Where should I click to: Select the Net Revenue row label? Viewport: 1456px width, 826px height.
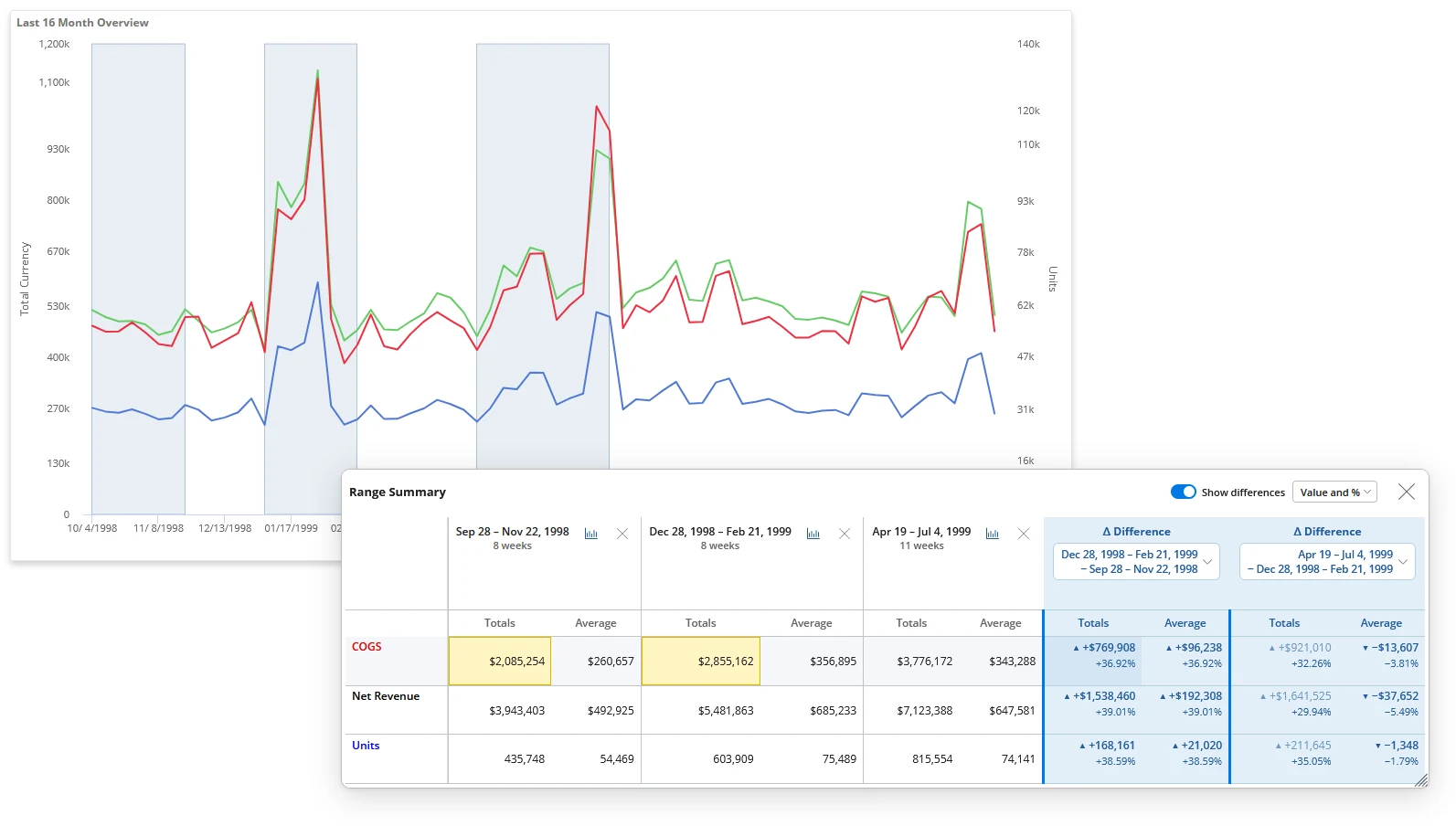coord(386,696)
